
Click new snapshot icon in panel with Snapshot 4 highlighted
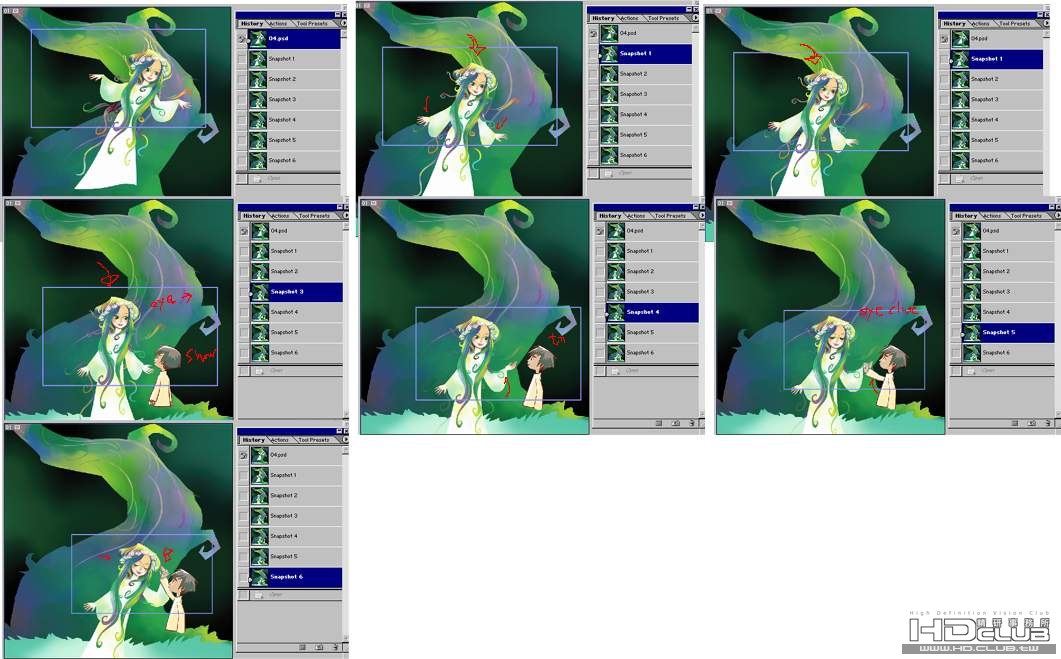675,423
